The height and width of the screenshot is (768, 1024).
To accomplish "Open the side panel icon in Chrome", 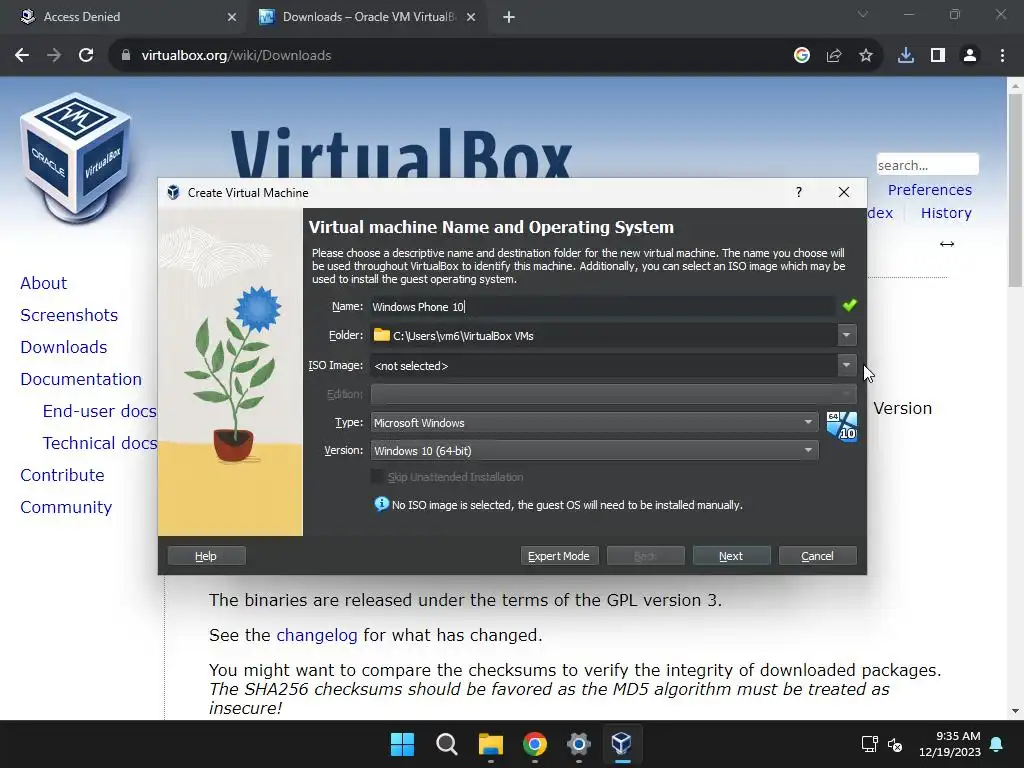I will [x=938, y=56].
